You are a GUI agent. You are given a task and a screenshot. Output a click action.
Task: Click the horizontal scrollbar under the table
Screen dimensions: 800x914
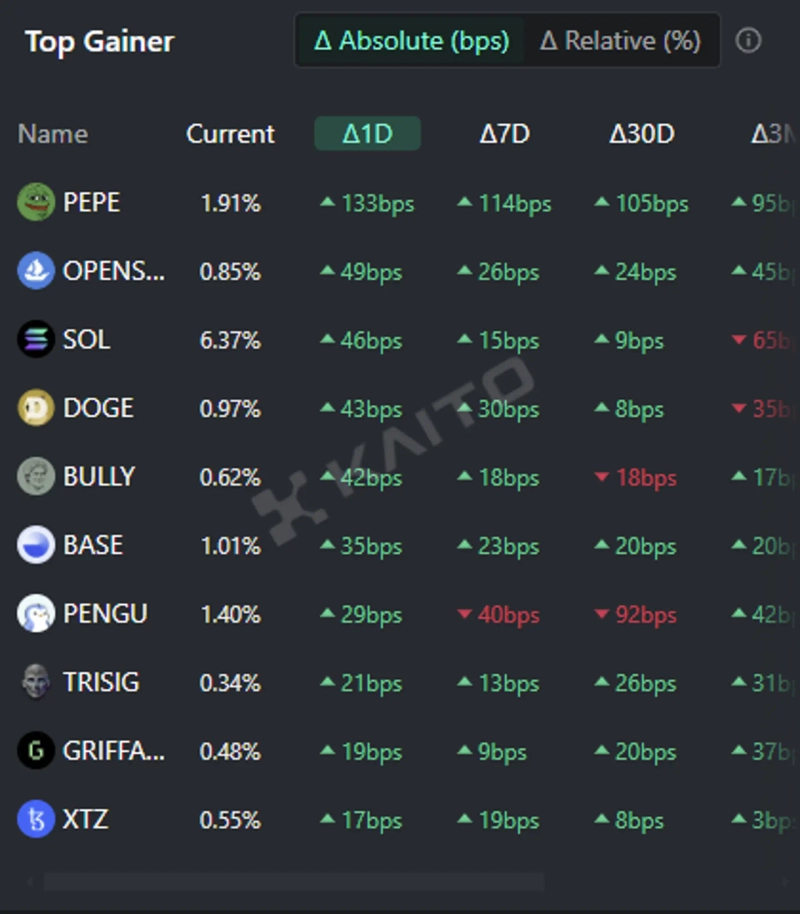click(294, 882)
